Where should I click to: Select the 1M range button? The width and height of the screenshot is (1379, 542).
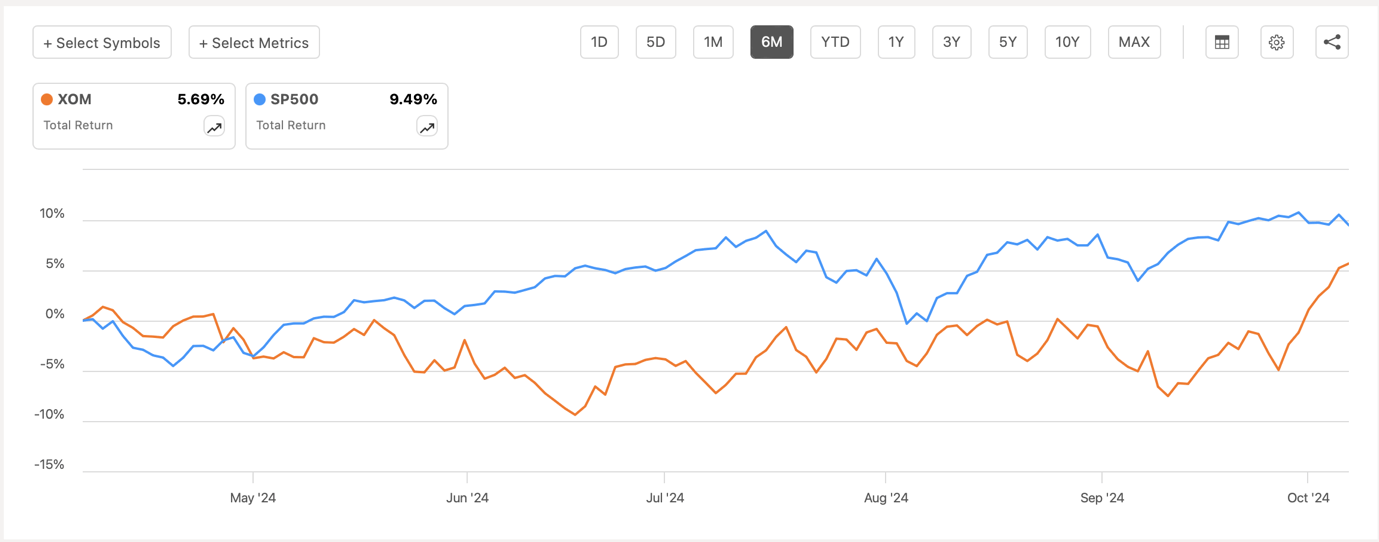click(x=713, y=42)
